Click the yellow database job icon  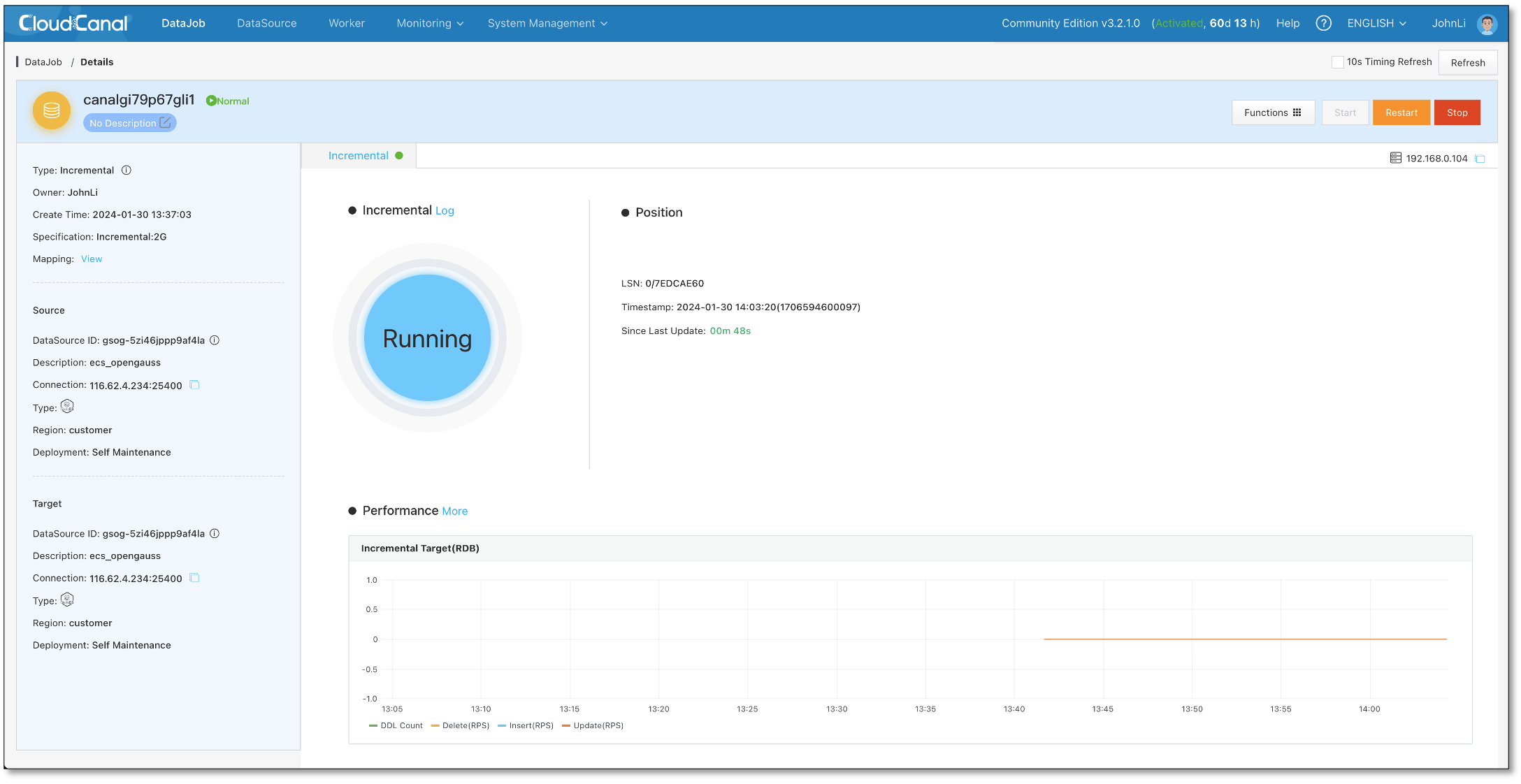pos(52,110)
